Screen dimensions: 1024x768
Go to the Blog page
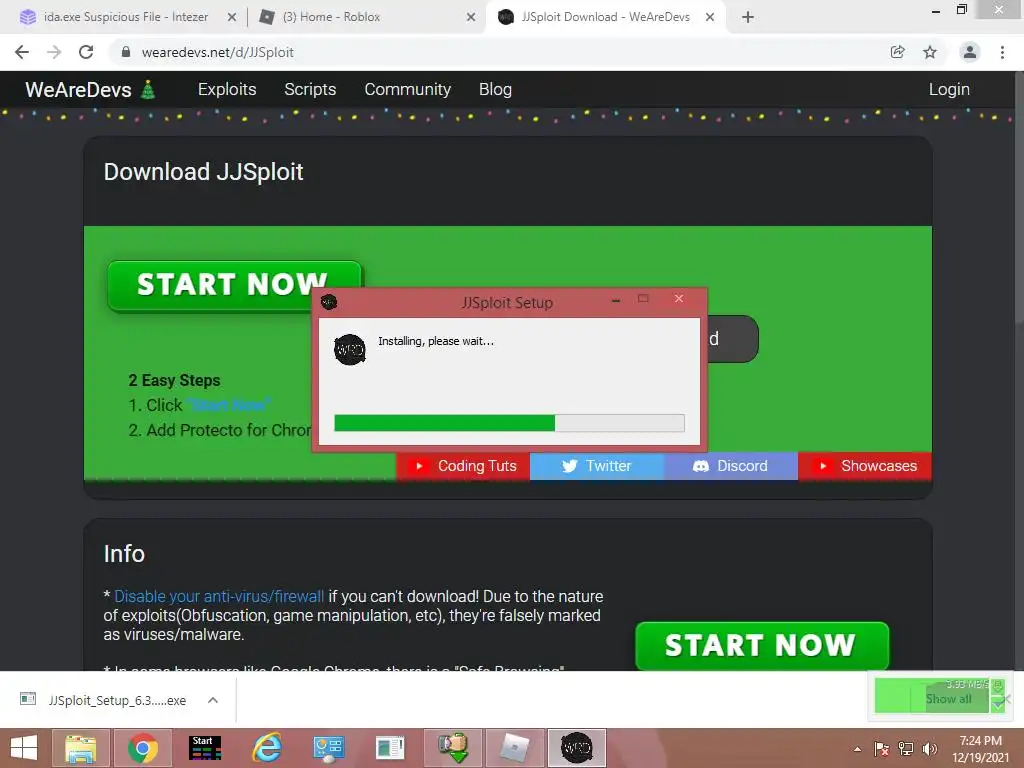[495, 89]
